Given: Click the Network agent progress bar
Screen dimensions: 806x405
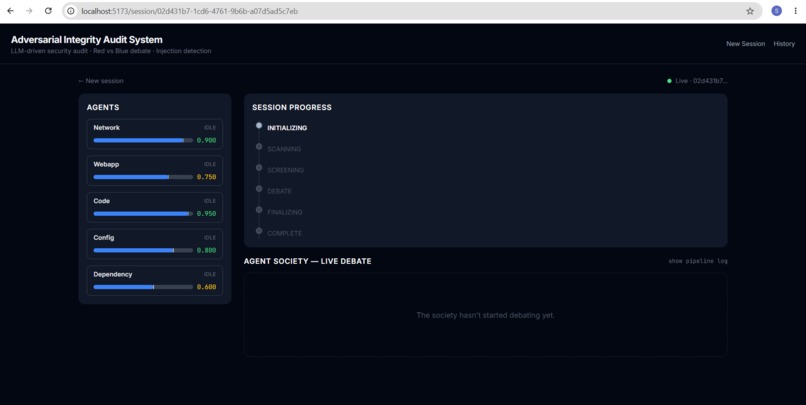Looking at the screenshot, I should [x=143, y=140].
